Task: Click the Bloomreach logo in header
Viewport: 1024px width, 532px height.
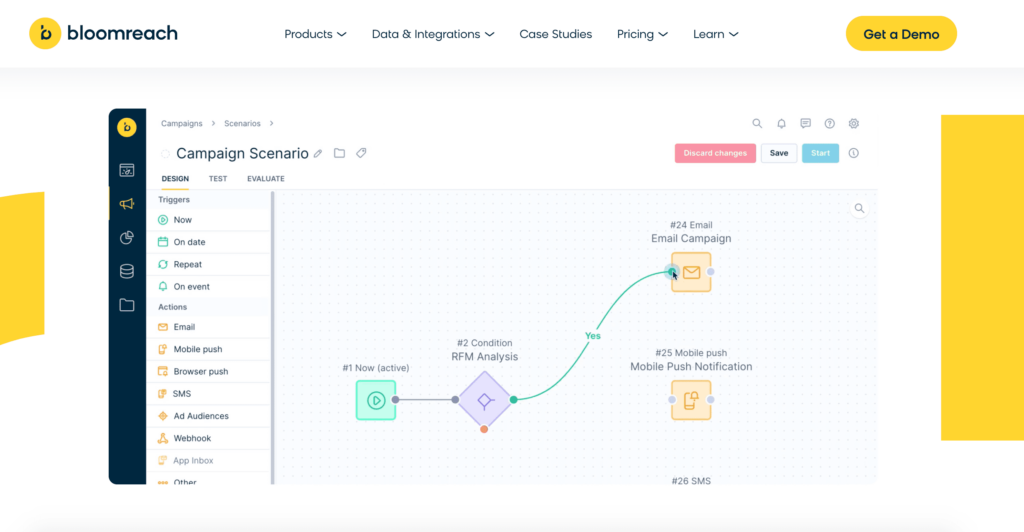Action: click(x=103, y=33)
